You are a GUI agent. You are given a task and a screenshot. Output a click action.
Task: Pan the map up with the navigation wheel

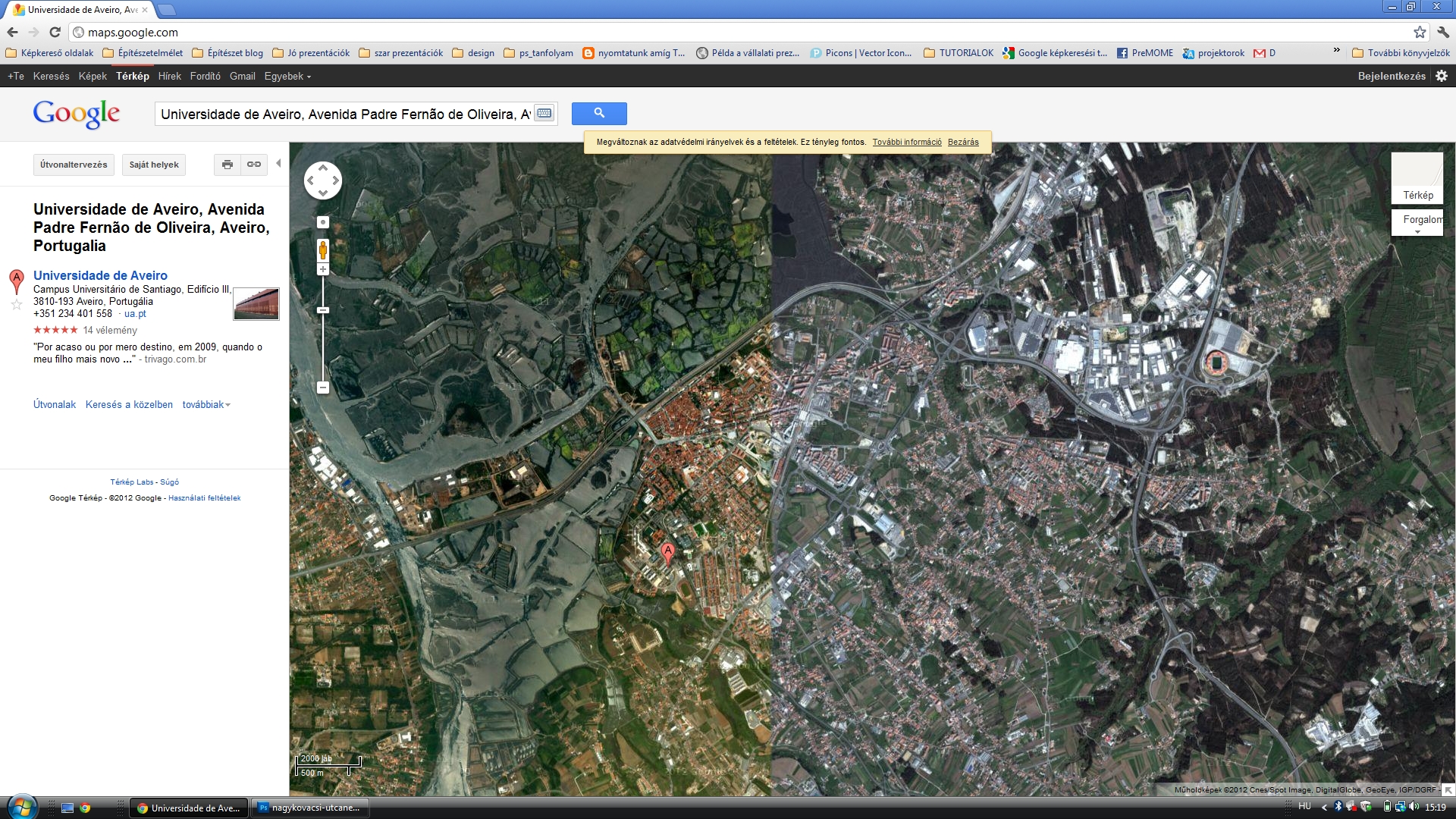[x=323, y=168]
